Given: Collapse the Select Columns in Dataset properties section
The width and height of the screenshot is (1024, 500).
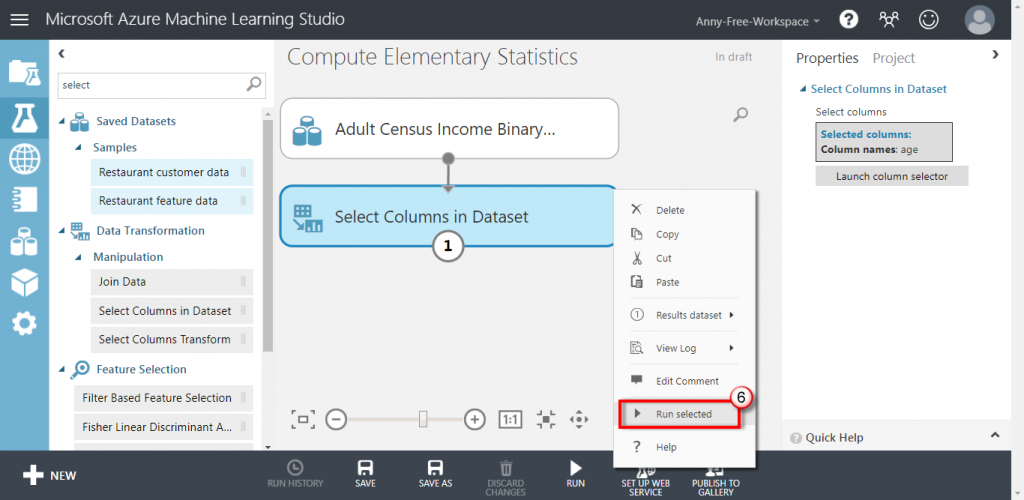Looking at the screenshot, I should 803,89.
